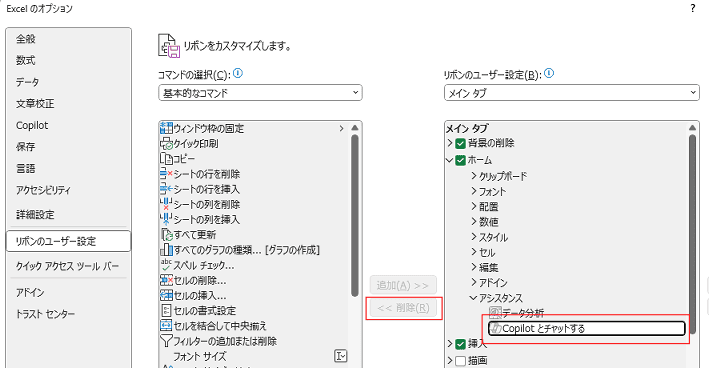
Task: Open the 言語 options category
Action: [68, 169]
